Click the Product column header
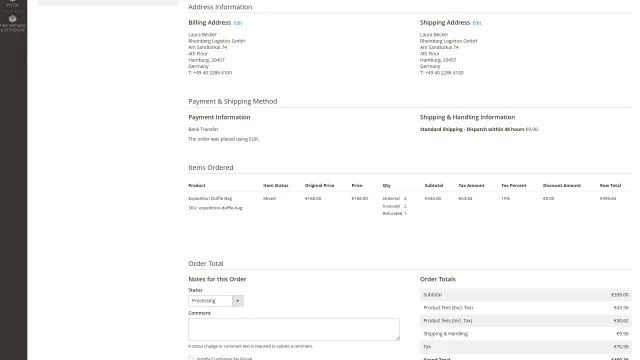Image resolution: width=640 pixels, height=360 pixels. (x=197, y=185)
